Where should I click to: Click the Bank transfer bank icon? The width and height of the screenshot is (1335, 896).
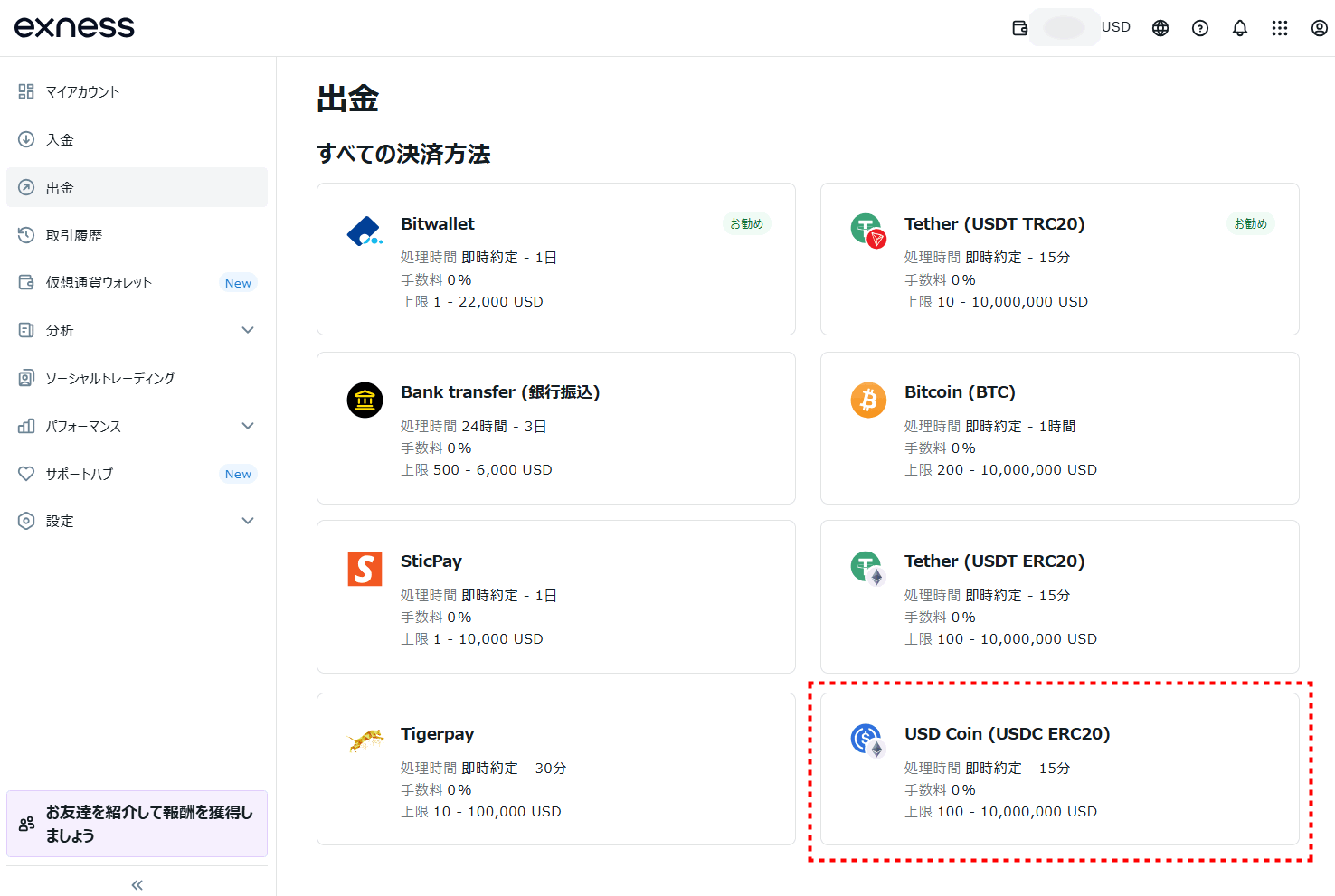pos(365,400)
